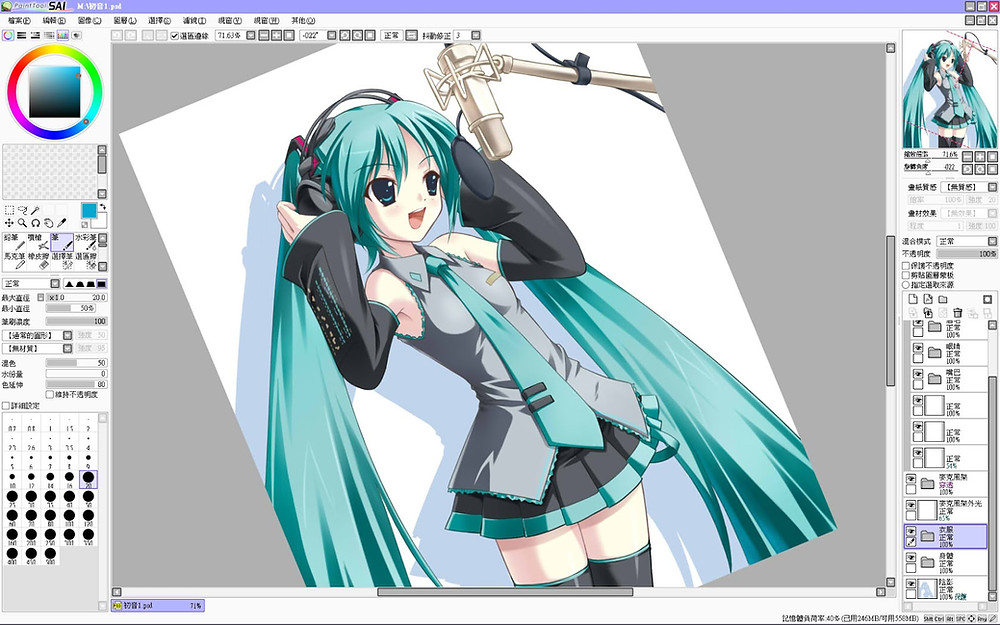Image resolution: width=1000 pixels, height=625 pixels.
Task: Select the lasso selection tool
Action: point(22,210)
